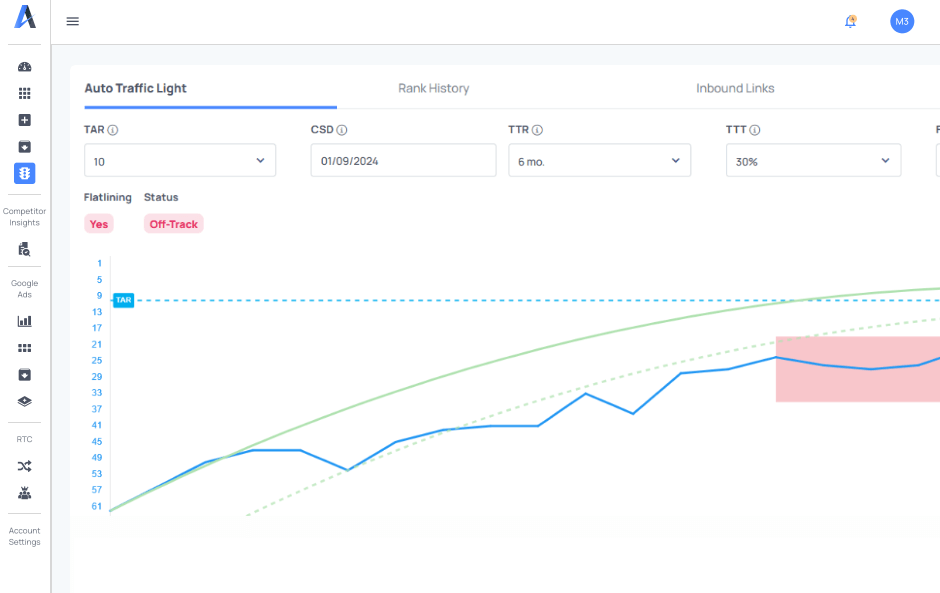Open the hamburger menu

[x=73, y=22]
